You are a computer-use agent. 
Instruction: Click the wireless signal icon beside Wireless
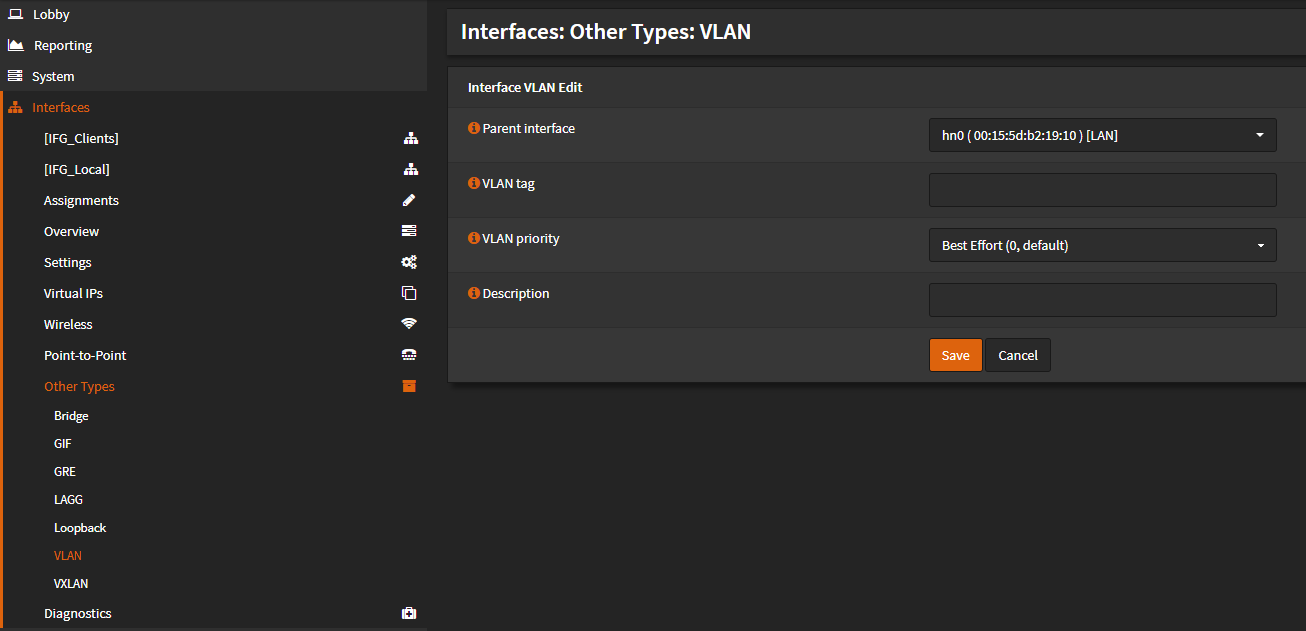pyautogui.click(x=408, y=324)
